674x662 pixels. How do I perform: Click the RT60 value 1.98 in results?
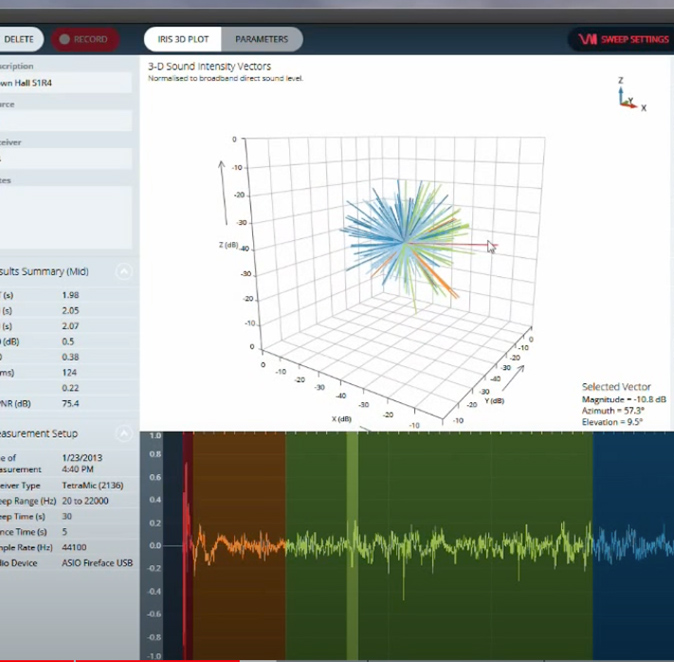(x=70, y=295)
